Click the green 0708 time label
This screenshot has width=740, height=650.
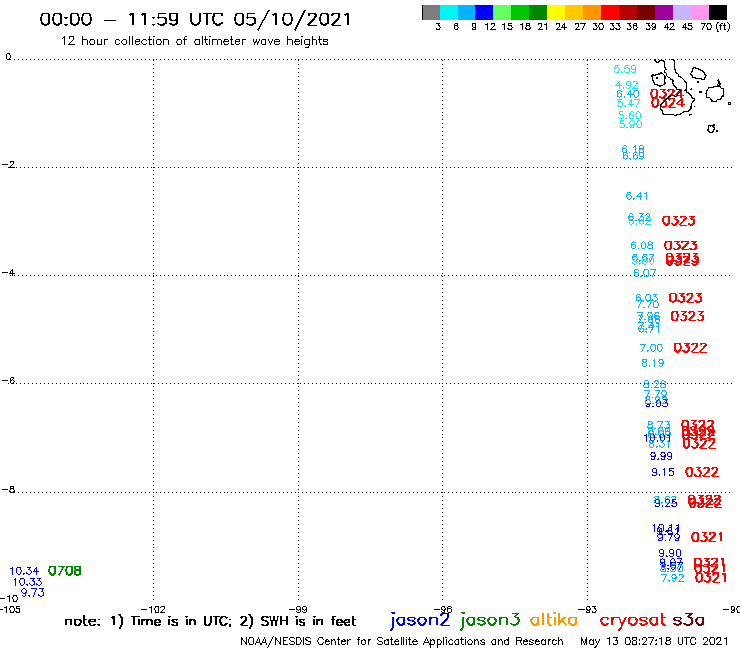(65, 571)
